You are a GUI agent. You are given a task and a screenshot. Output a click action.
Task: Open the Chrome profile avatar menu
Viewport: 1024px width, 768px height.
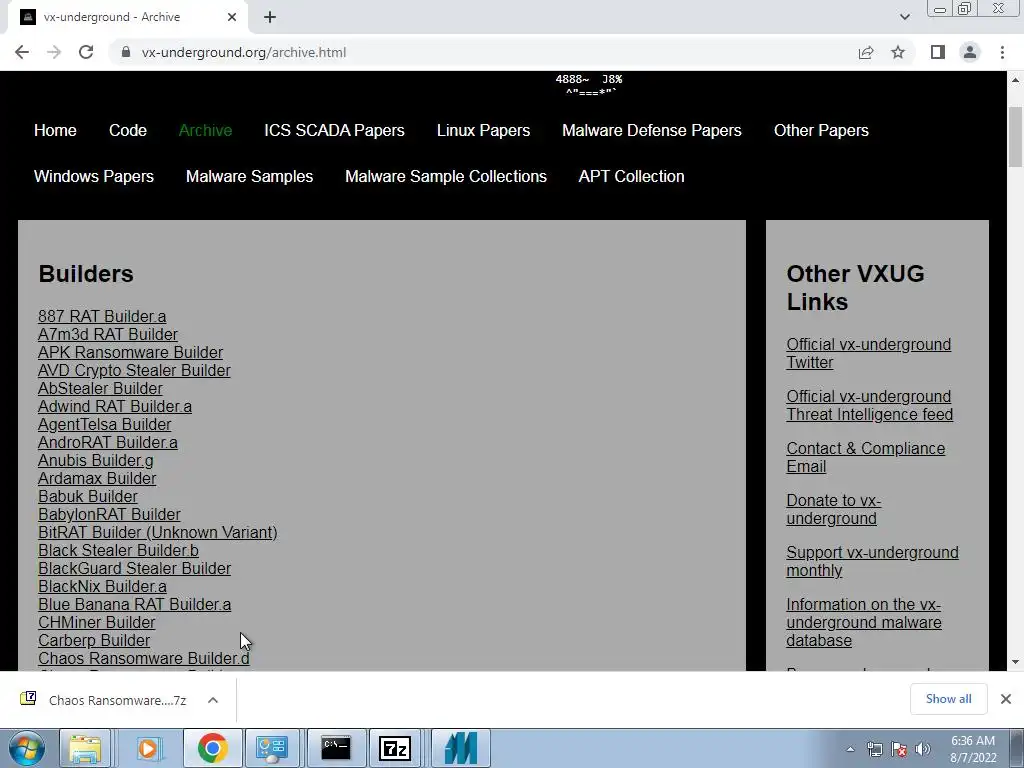970,52
